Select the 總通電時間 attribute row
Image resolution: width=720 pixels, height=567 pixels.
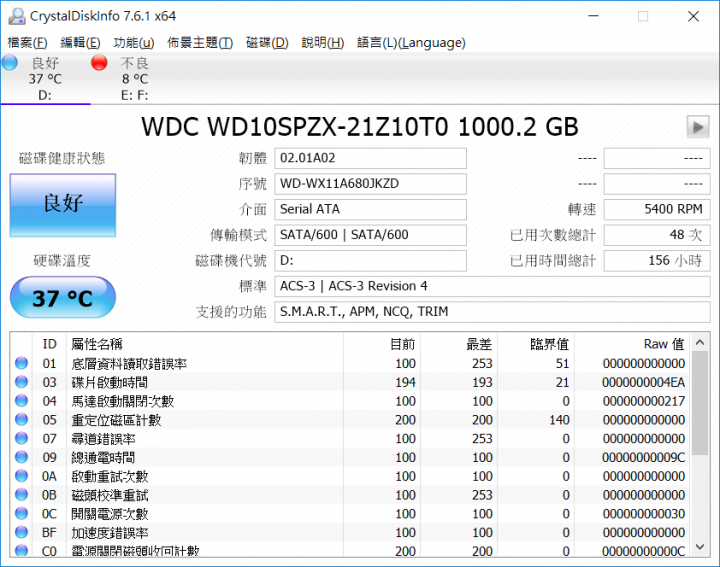pyautogui.click(x=350, y=458)
